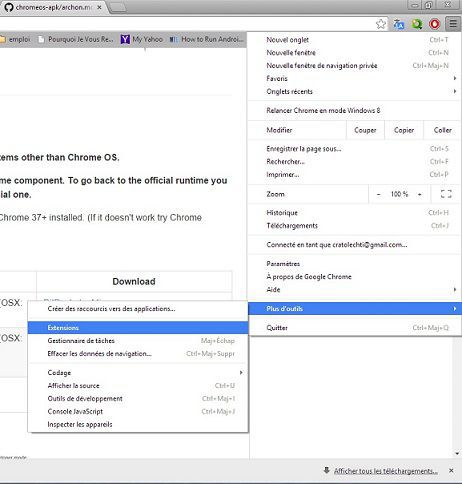Select Inspecter les appareils
Image resolution: width=462 pixels, height=484 pixels.
(x=138, y=425)
